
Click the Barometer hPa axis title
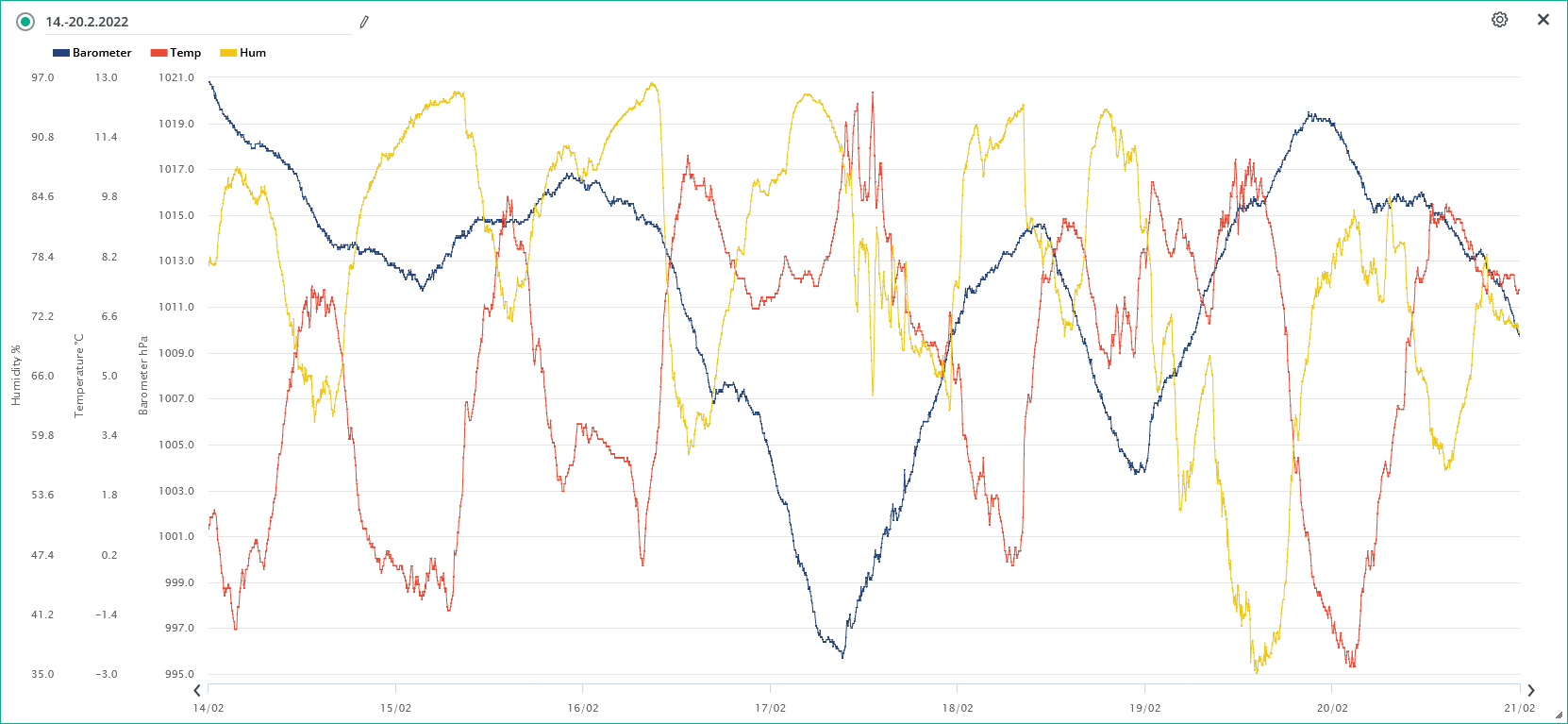point(143,376)
